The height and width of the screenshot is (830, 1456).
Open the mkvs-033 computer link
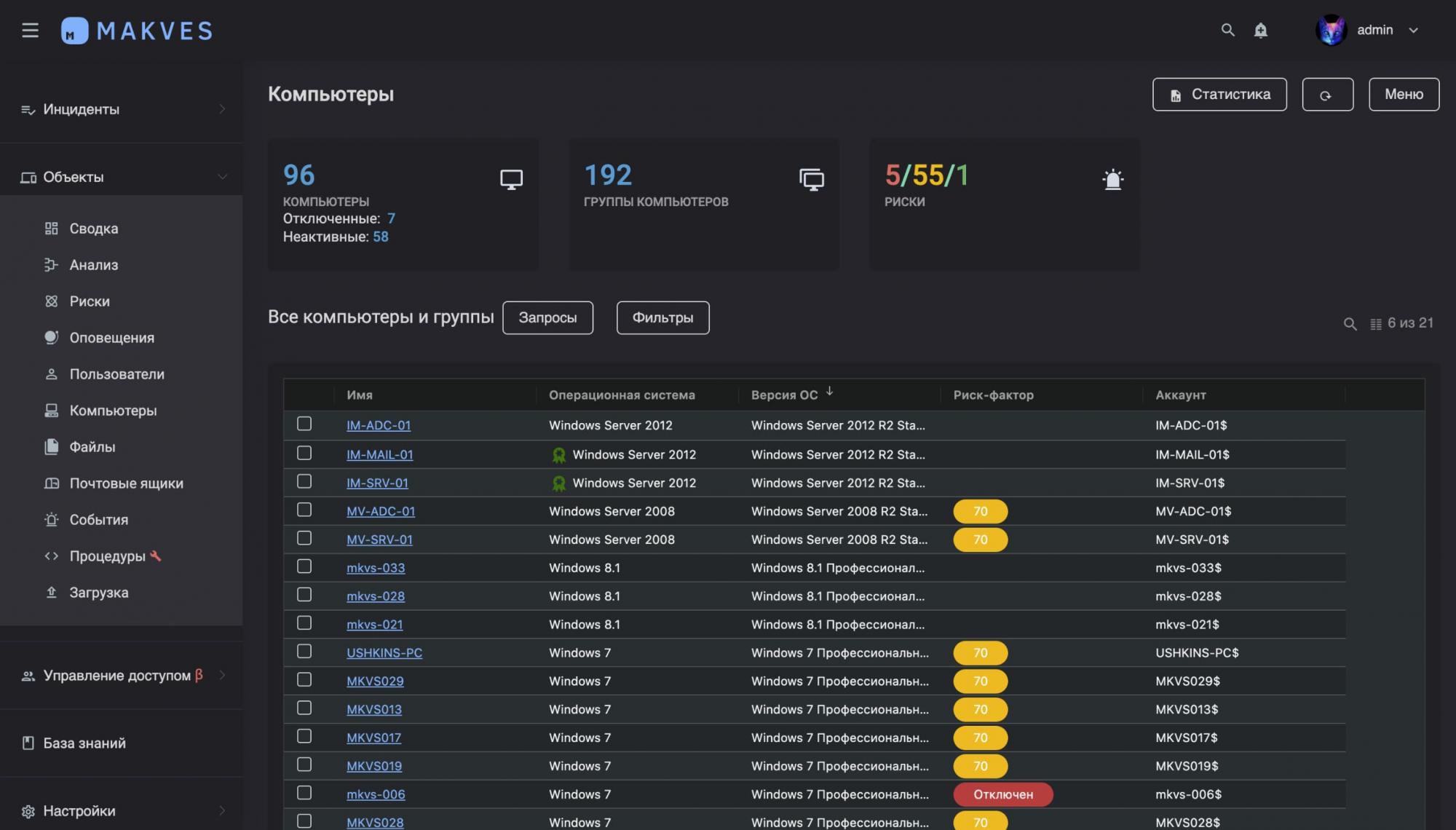click(376, 568)
